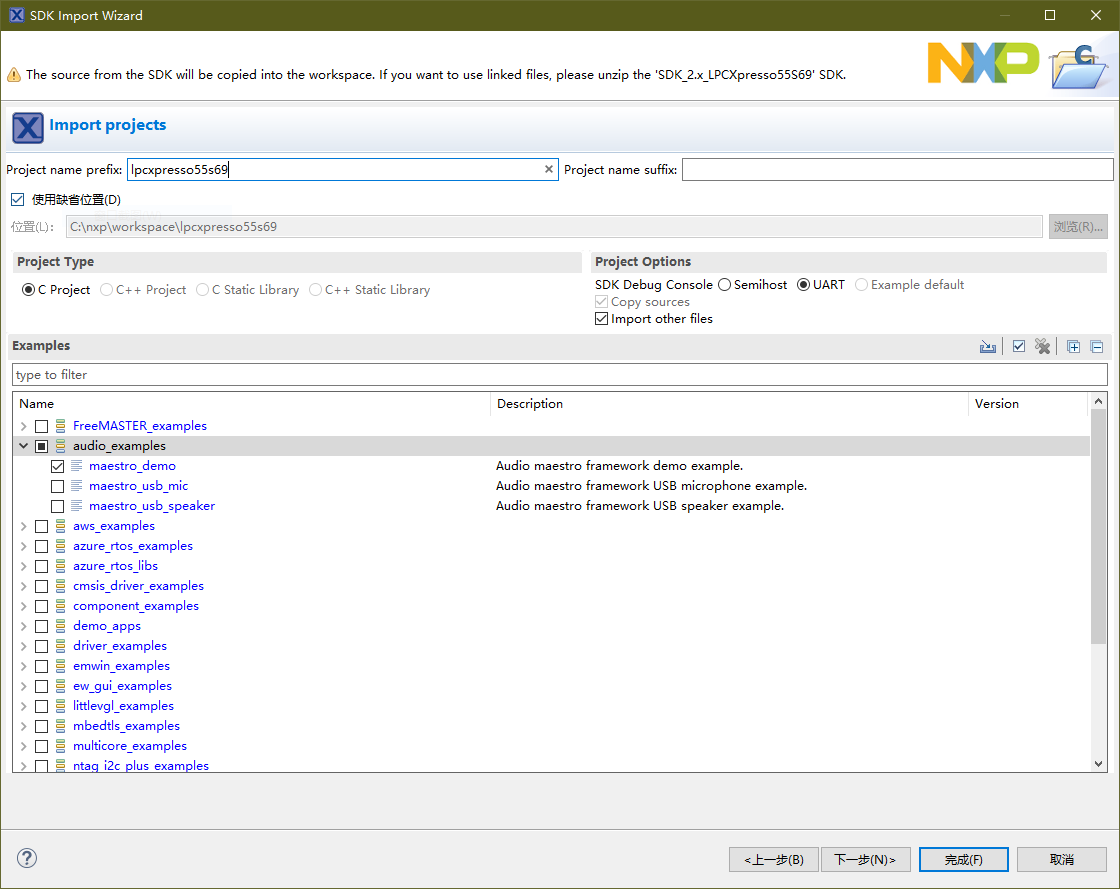Click the type to filter search box
The height and width of the screenshot is (889, 1120).
560,374
